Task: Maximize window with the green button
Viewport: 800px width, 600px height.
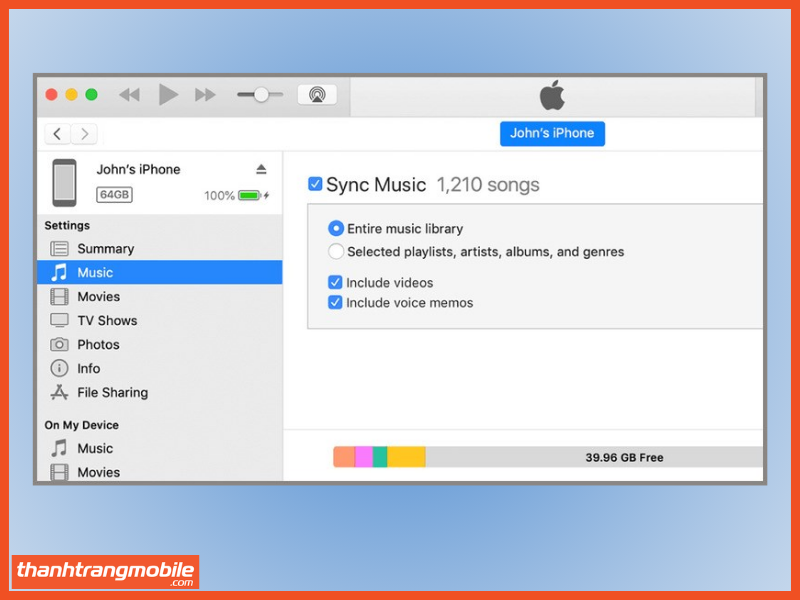Action: coord(91,95)
